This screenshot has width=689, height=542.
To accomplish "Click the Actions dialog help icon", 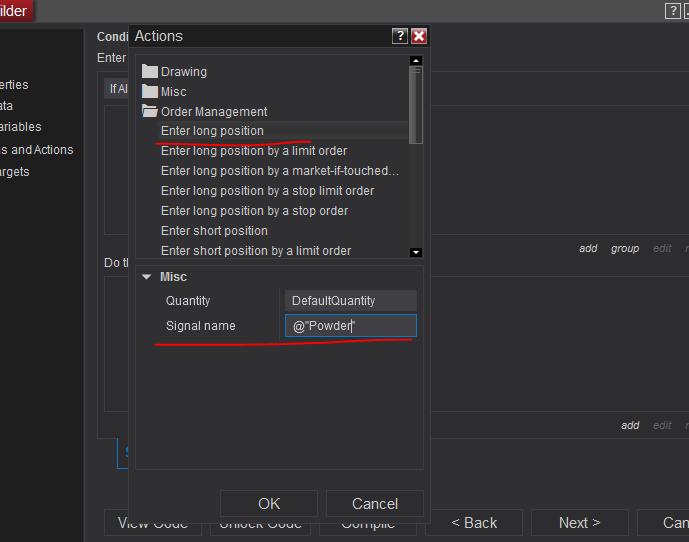I will (400, 36).
